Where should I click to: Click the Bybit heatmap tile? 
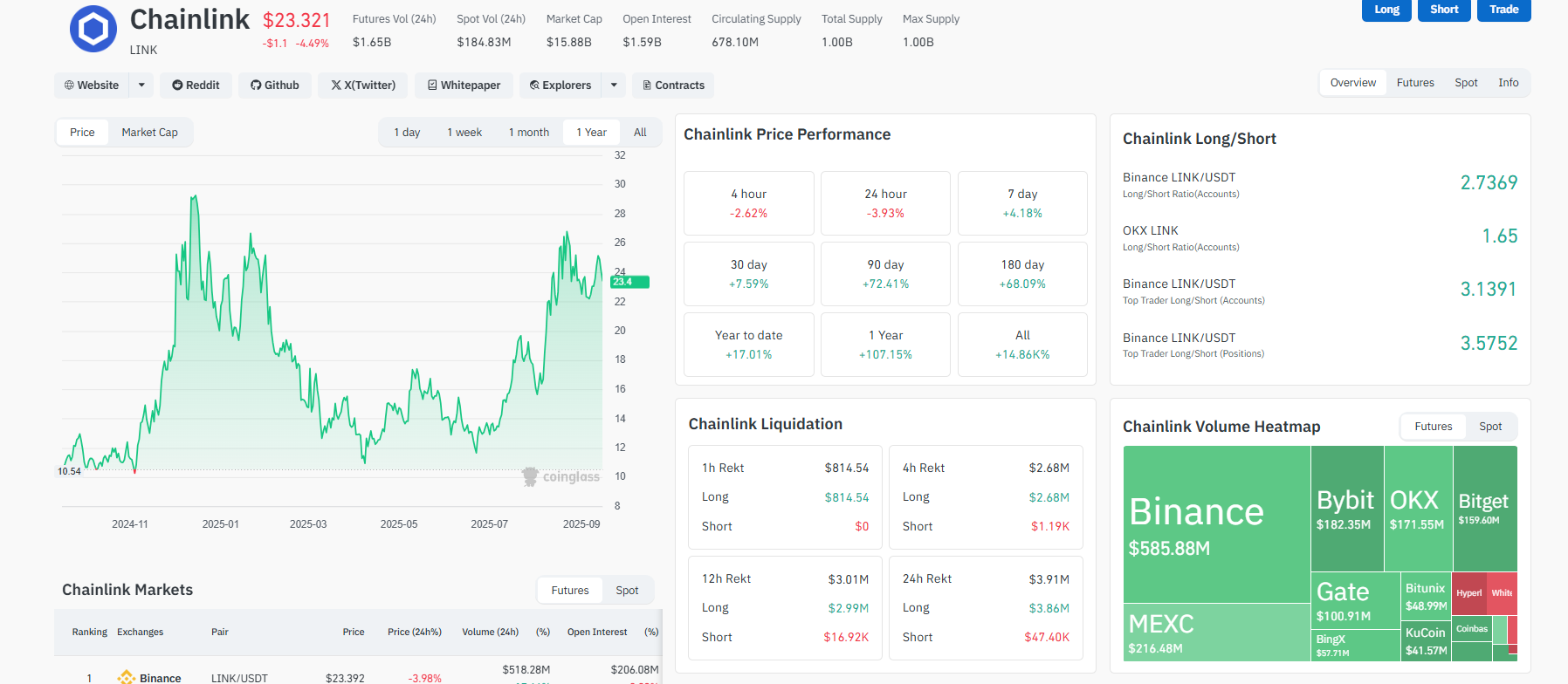point(1347,509)
